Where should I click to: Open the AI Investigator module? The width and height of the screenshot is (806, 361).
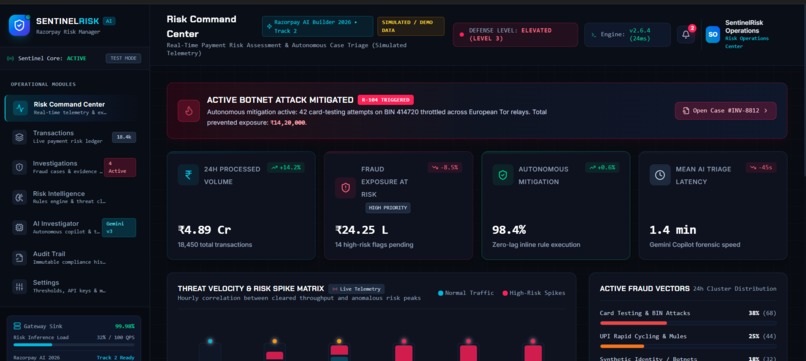click(75, 227)
